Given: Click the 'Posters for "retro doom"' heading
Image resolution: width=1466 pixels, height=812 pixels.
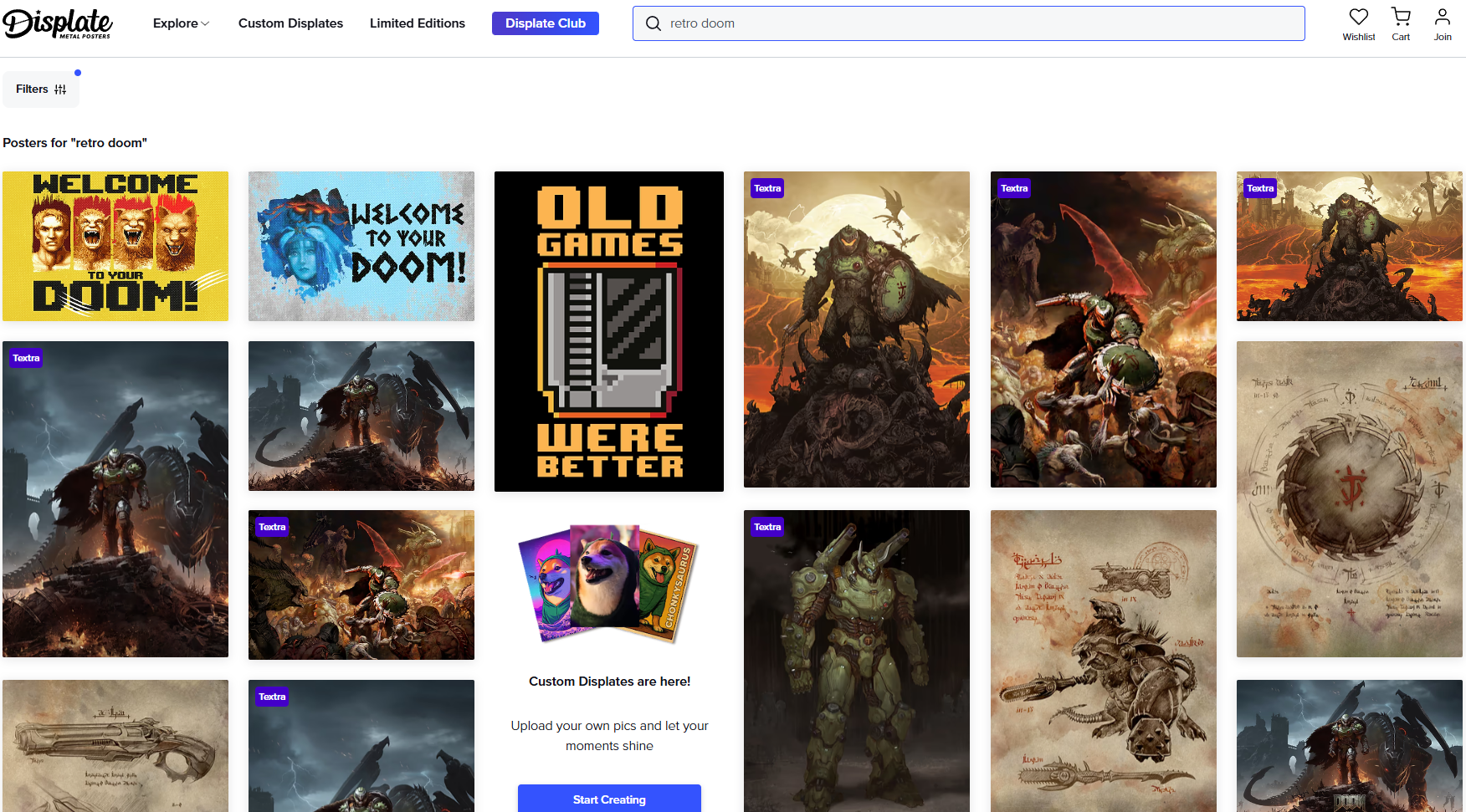Looking at the screenshot, I should pyautogui.click(x=74, y=143).
